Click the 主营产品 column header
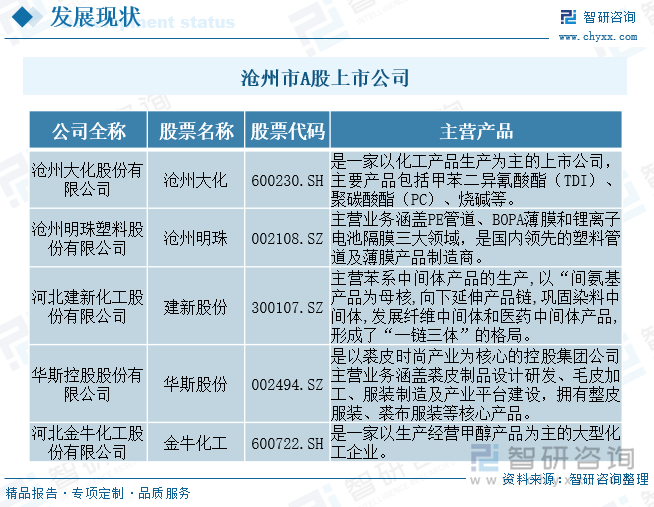The width and height of the screenshot is (654, 507). click(476, 131)
